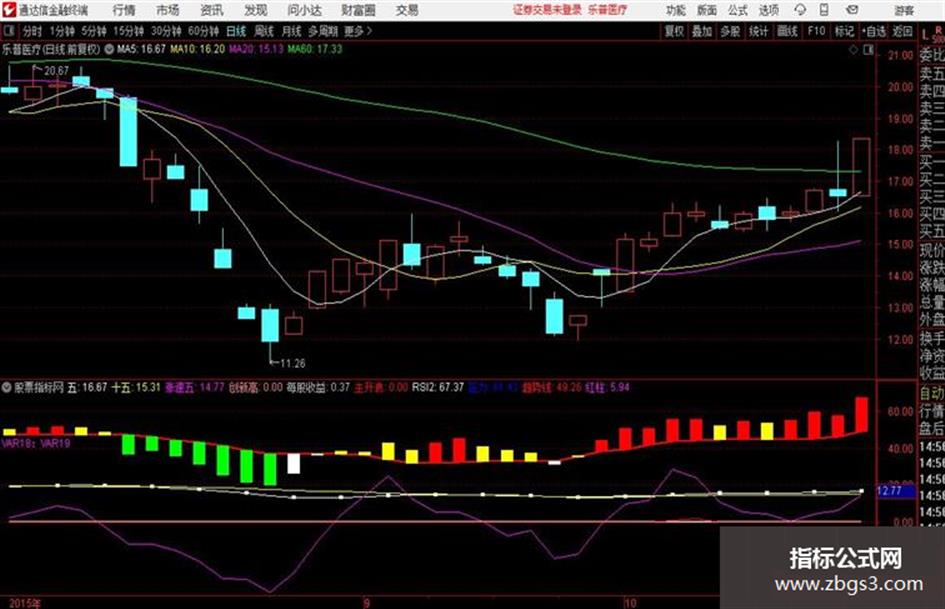Click the 多股 toolbar button
Image resolution: width=945 pixels, height=609 pixels.
(x=730, y=31)
